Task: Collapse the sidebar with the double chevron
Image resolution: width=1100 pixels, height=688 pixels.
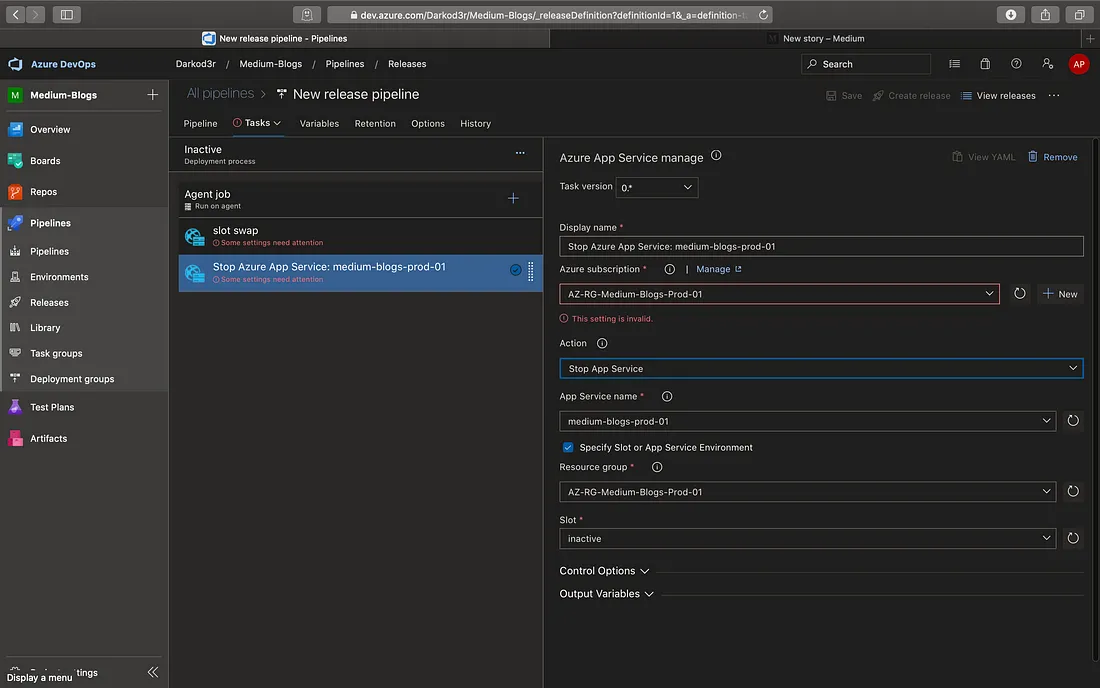Action: click(153, 672)
